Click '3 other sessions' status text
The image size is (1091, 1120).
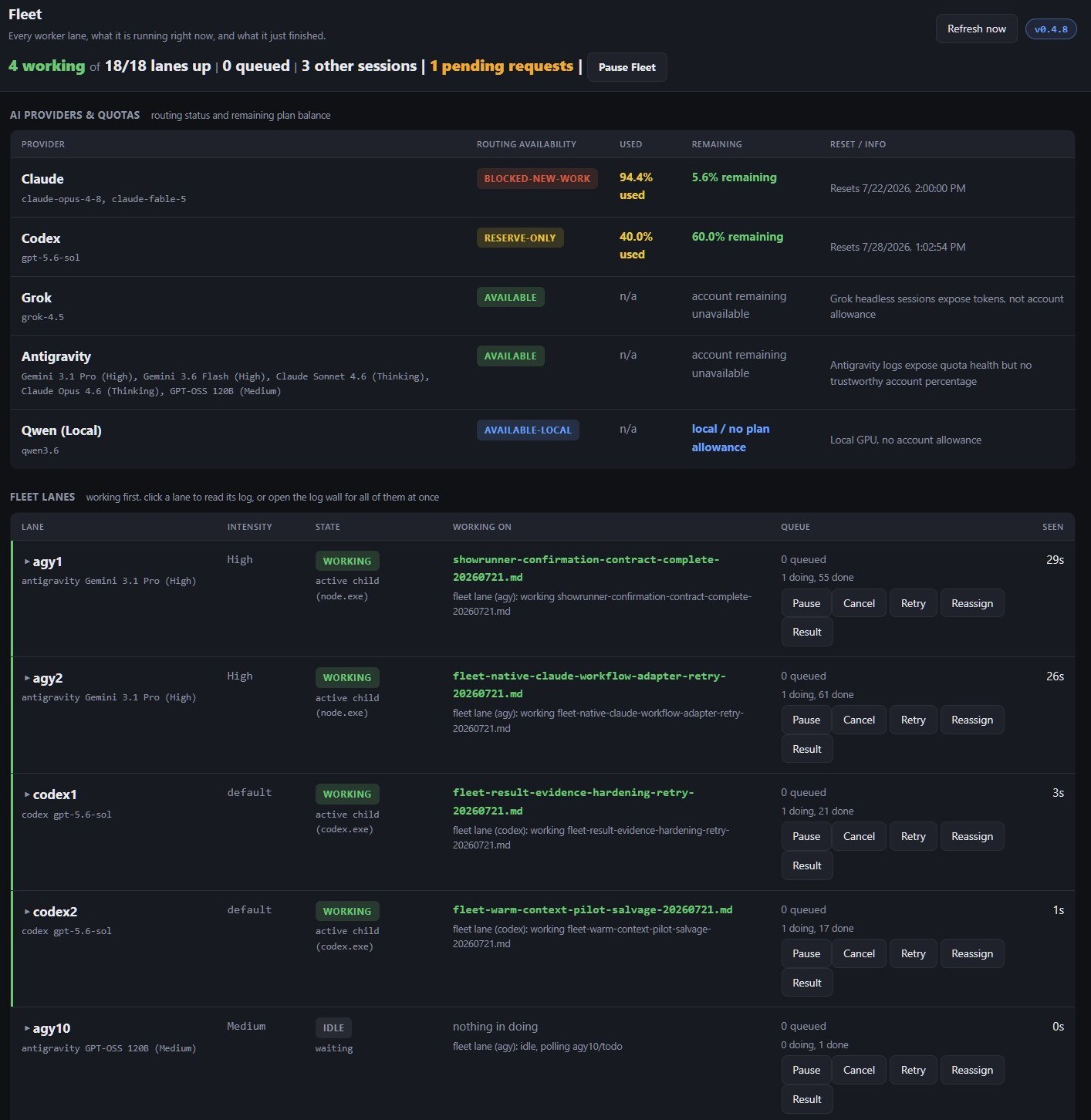[359, 66]
